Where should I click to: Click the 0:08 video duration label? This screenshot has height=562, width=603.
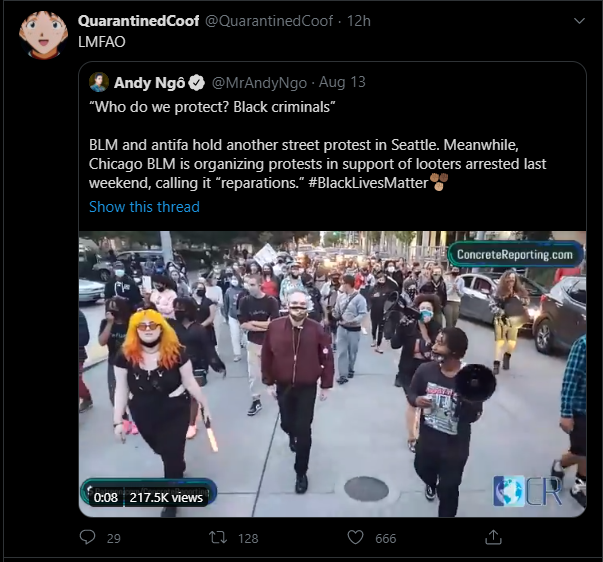[x=105, y=497]
